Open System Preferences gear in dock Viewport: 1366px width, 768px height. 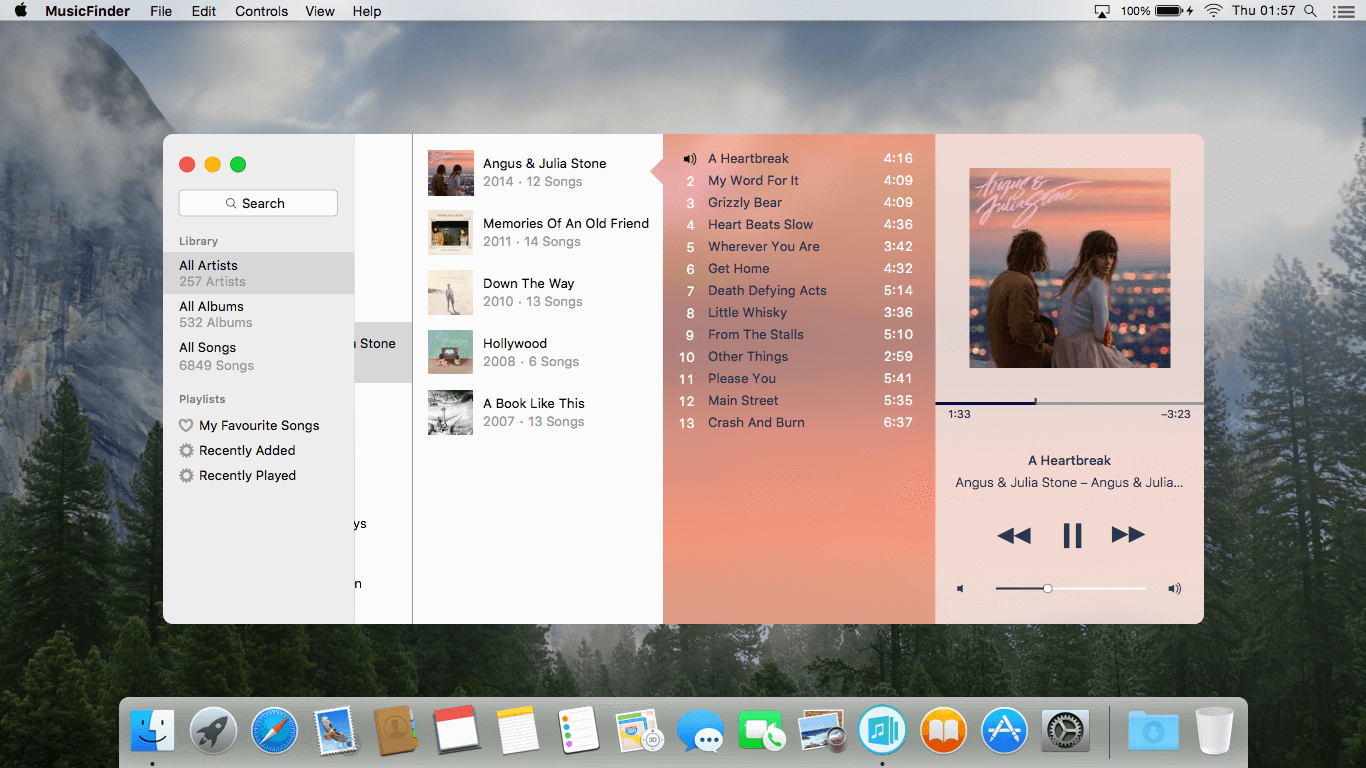tap(1065, 731)
